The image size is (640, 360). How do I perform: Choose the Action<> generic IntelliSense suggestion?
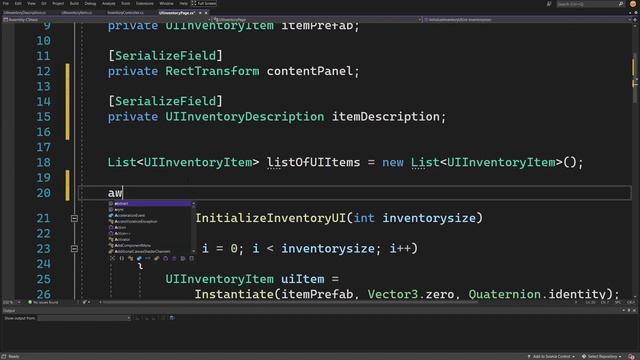click(x=149, y=233)
